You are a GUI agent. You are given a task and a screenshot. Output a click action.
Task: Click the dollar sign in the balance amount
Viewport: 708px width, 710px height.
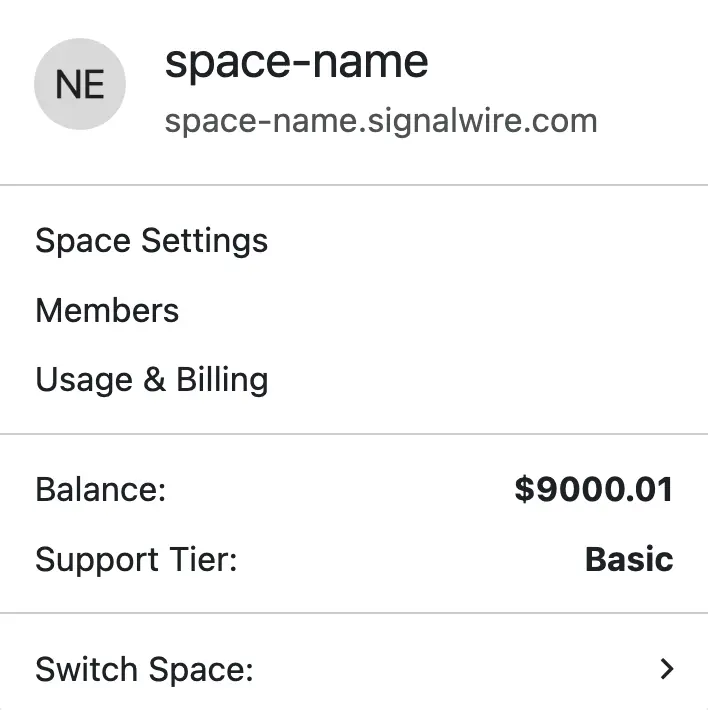[524, 490]
